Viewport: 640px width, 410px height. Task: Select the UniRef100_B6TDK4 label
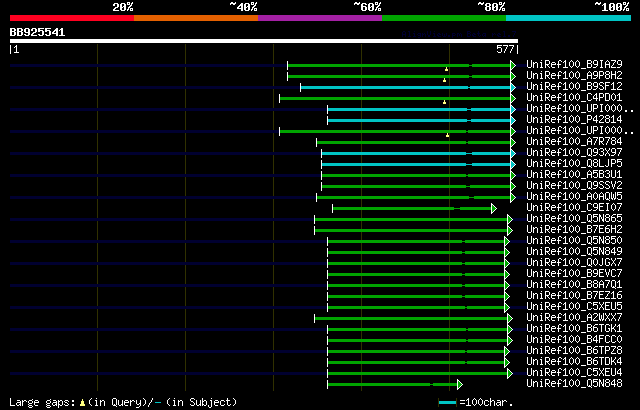(x=574, y=362)
